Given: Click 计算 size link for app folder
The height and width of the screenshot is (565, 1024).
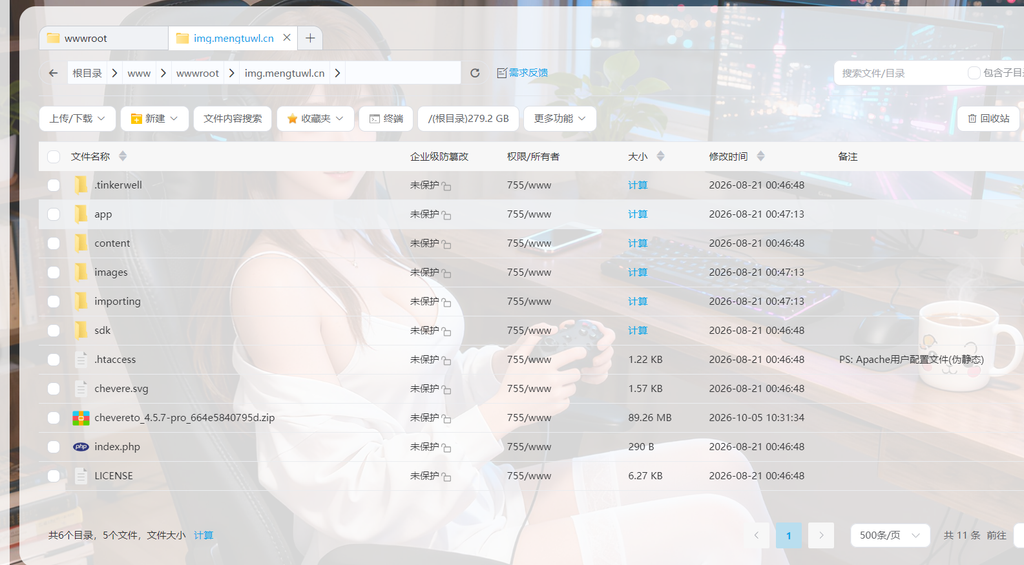Looking at the screenshot, I should point(637,214).
